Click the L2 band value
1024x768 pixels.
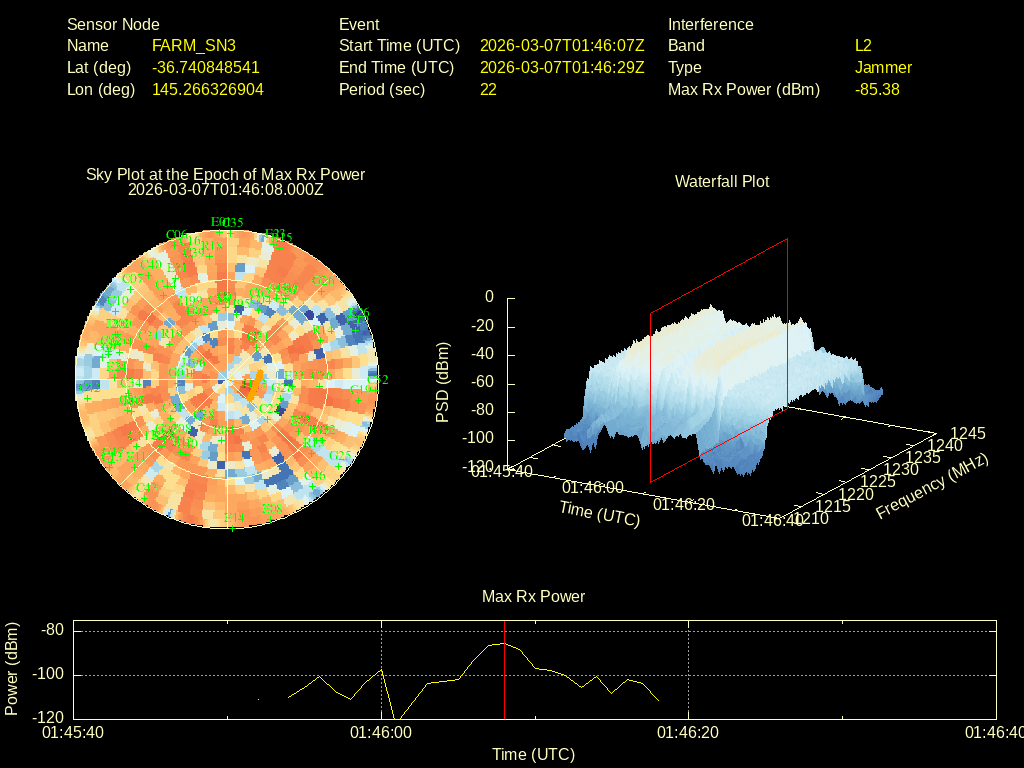coord(863,45)
